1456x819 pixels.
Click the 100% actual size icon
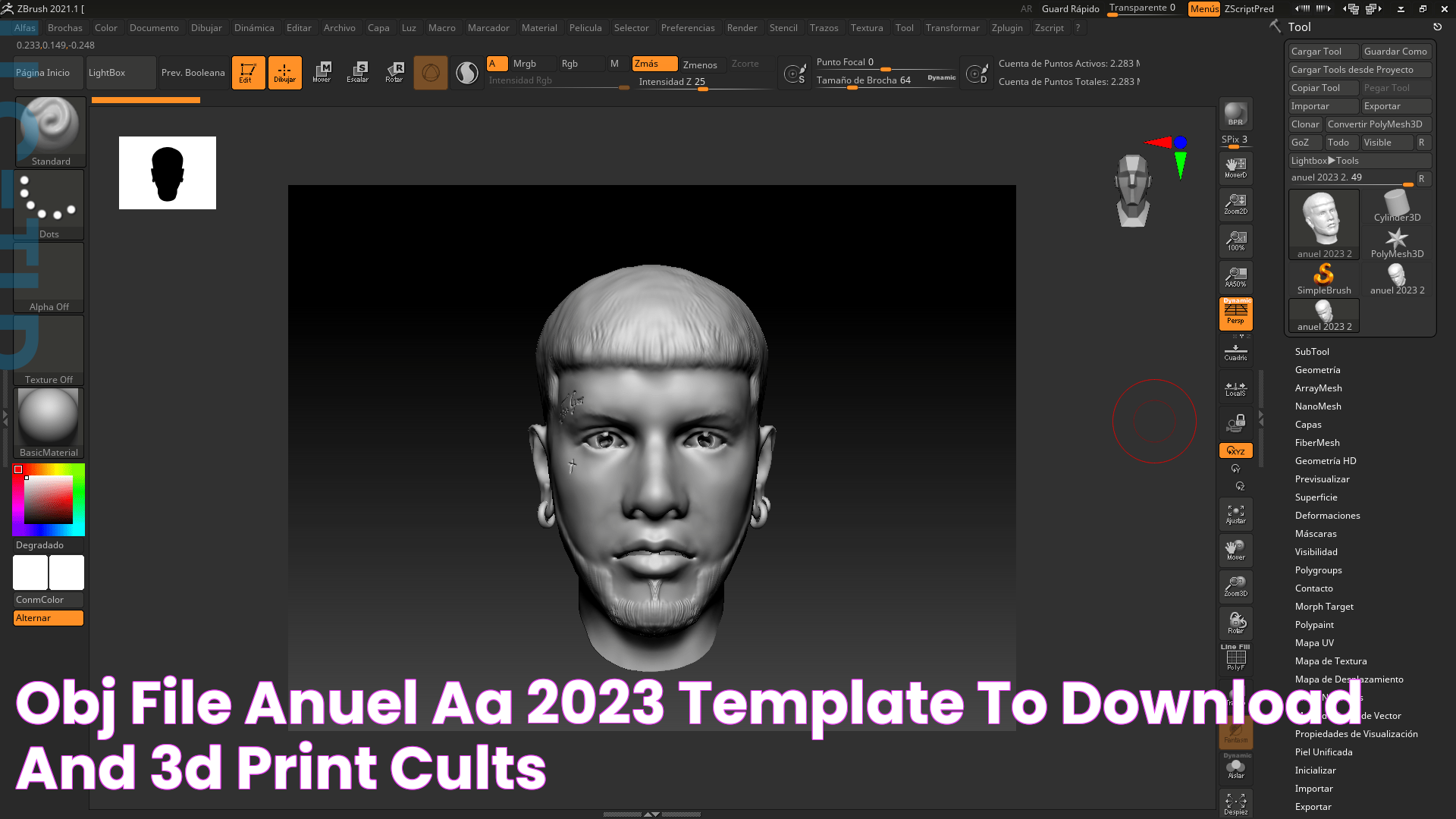1236,240
